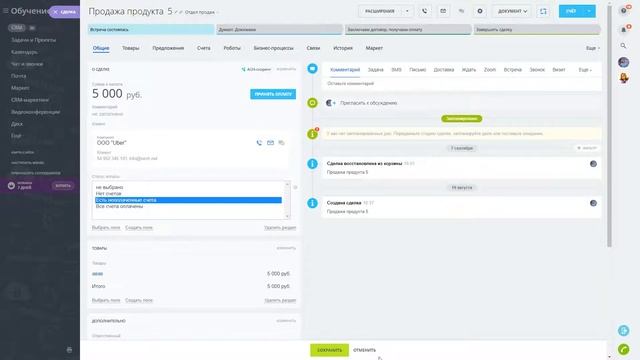Select the Заключаем договор stage

pos(408,29)
